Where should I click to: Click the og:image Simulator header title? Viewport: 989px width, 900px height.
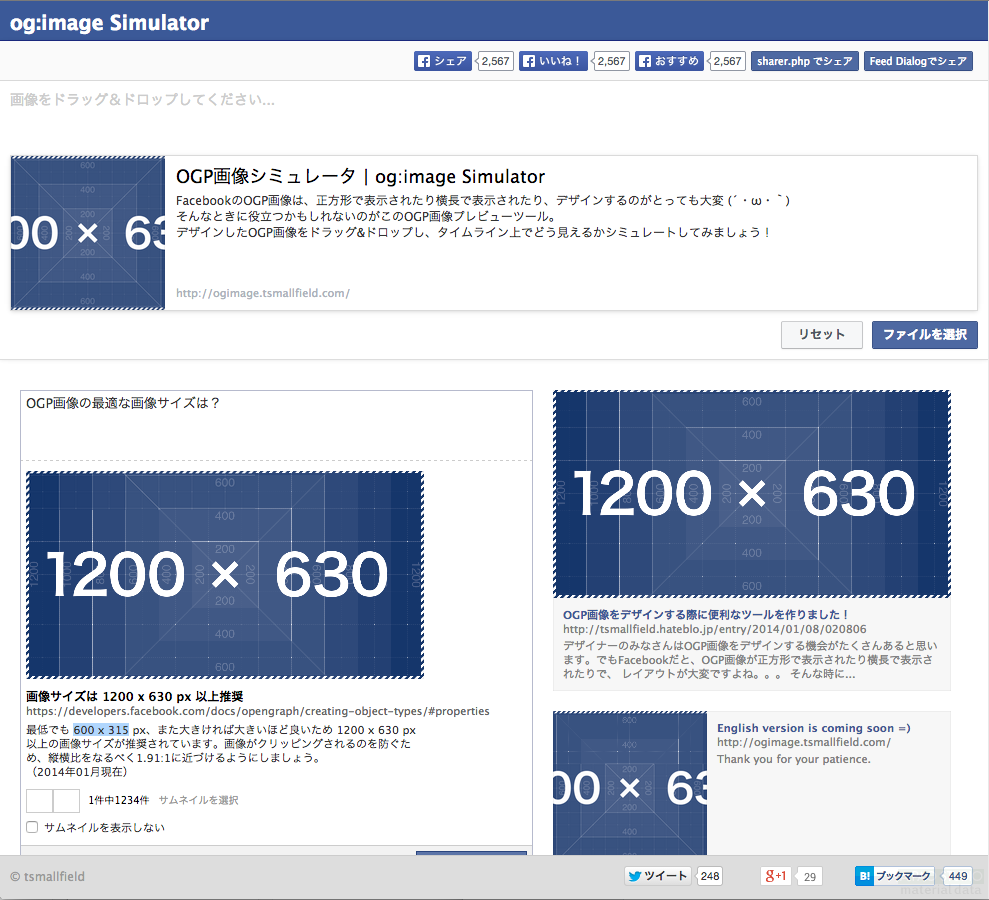pyautogui.click(x=109, y=23)
